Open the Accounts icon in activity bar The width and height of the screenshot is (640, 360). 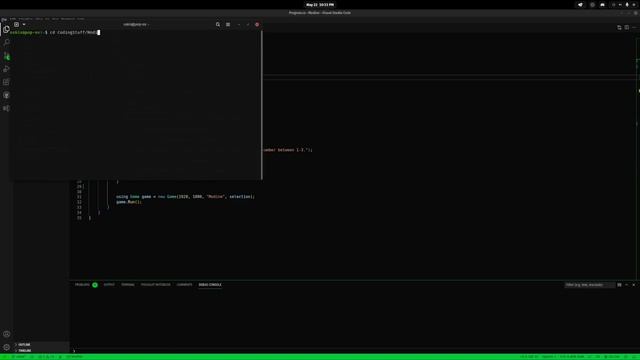tap(6, 334)
